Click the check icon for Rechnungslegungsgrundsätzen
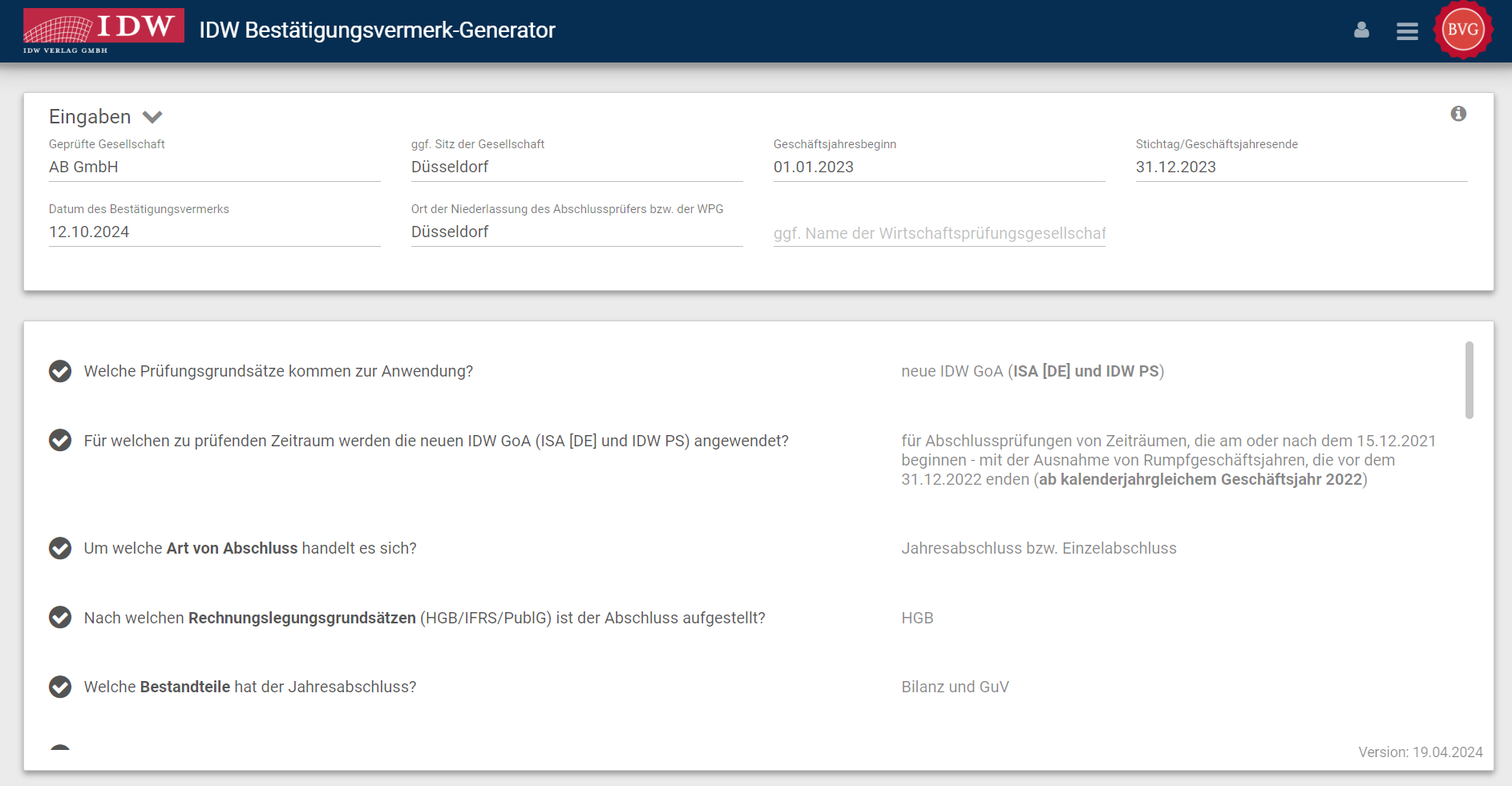Viewport: 1512px width, 786px height. click(x=60, y=618)
